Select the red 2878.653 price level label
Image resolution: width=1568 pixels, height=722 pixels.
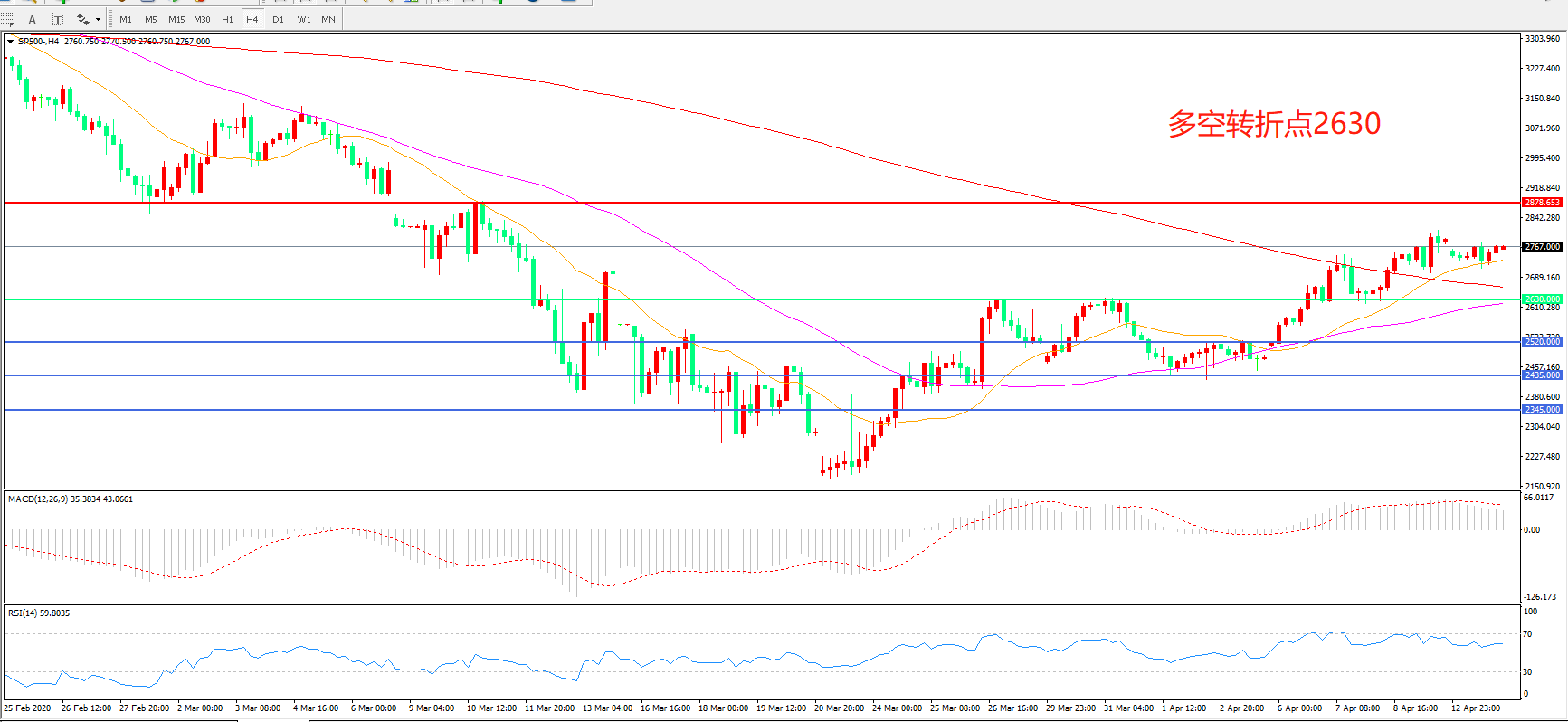point(1542,203)
